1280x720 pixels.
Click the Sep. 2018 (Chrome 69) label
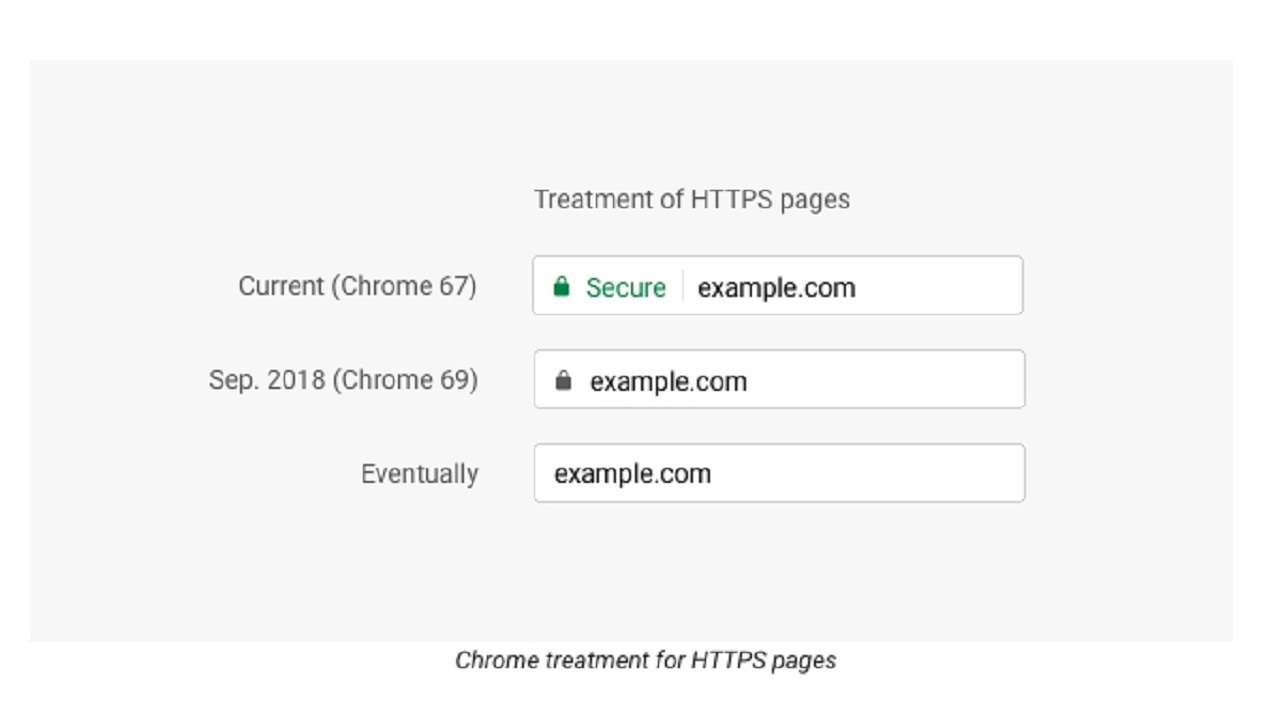(343, 380)
